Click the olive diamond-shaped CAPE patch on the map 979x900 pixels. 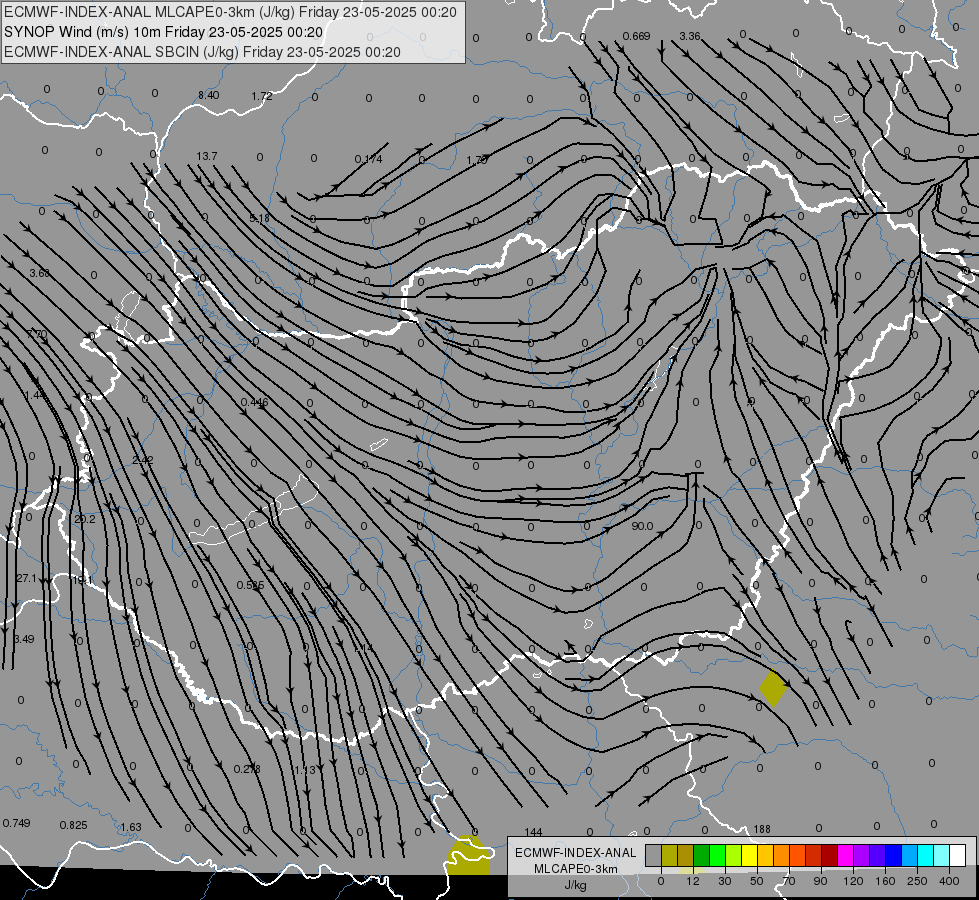pos(774,688)
